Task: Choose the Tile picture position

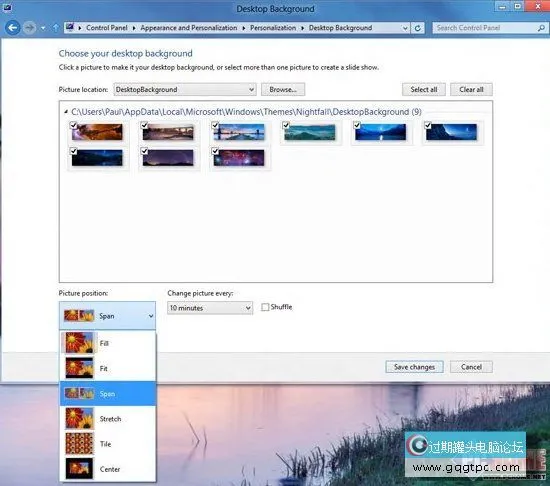Action: (108, 444)
